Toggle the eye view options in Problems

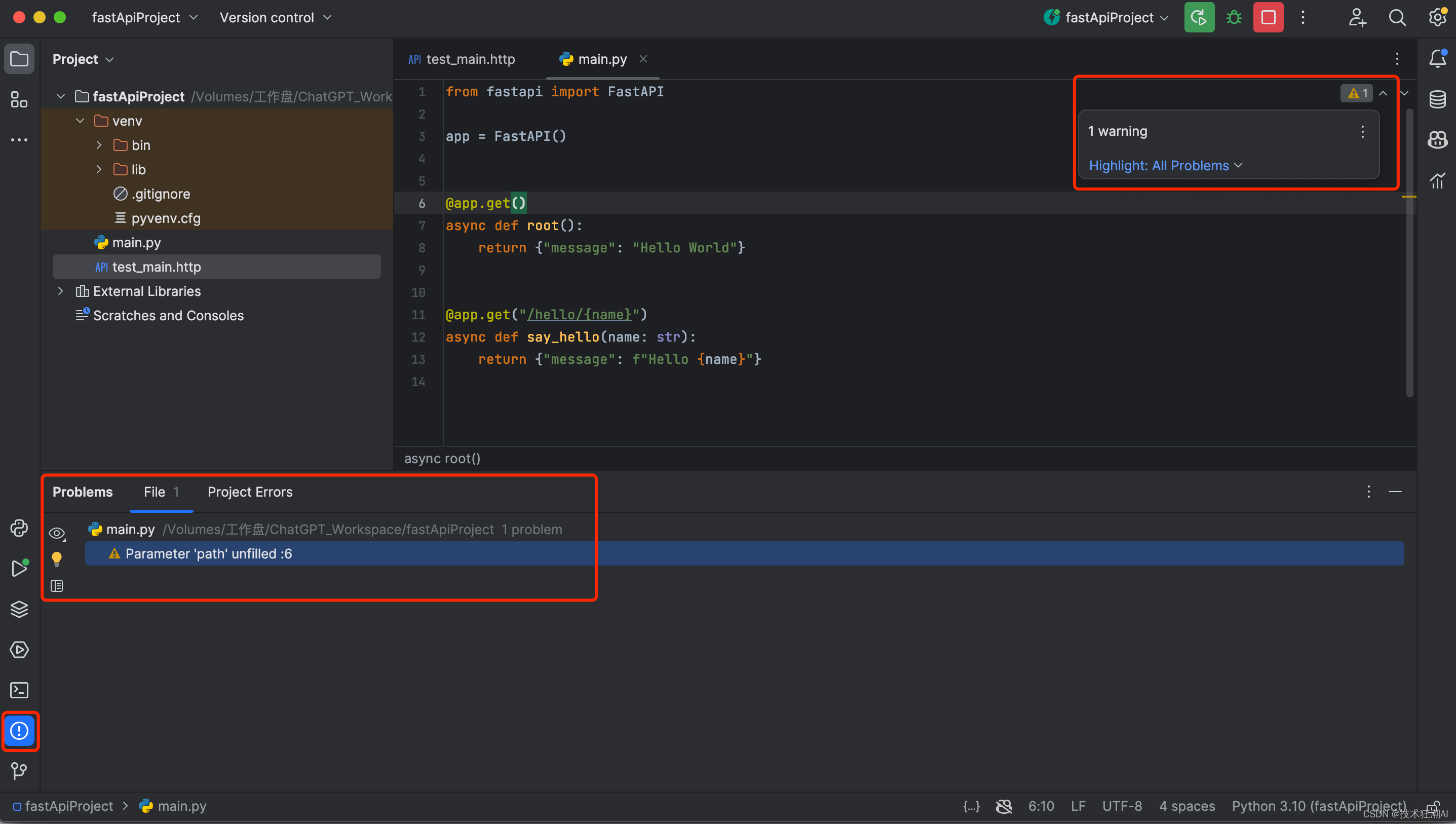click(57, 533)
